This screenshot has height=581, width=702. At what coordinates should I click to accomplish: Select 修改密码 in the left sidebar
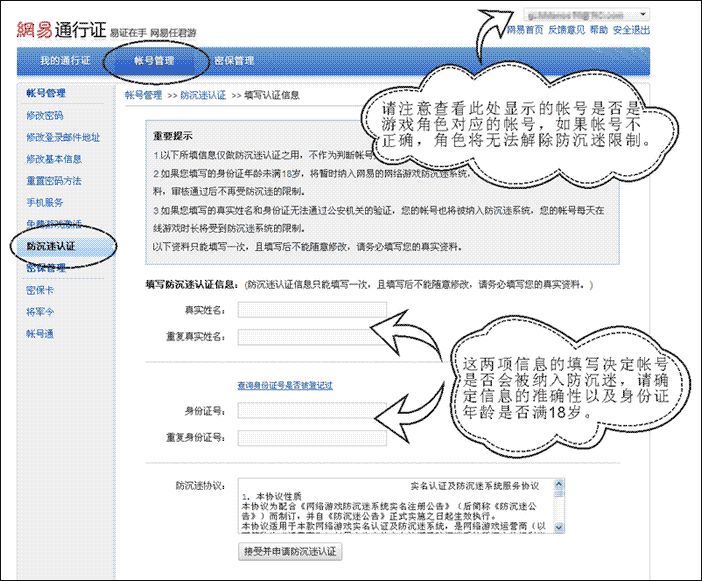(x=45, y=115)
